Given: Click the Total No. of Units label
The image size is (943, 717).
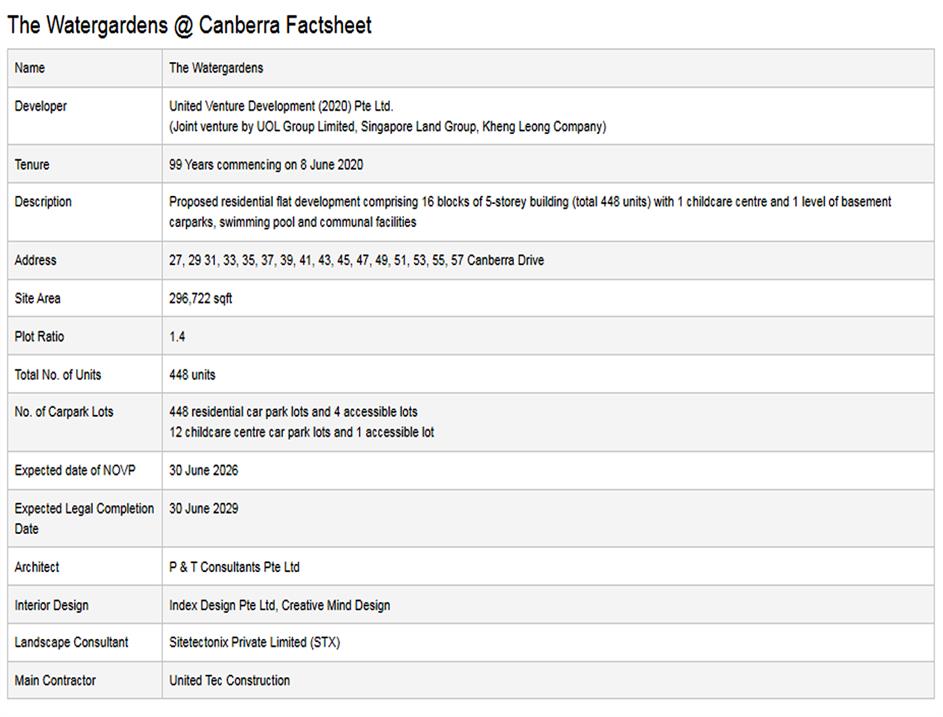Looking at the screenshot, I should coord(58,374).
